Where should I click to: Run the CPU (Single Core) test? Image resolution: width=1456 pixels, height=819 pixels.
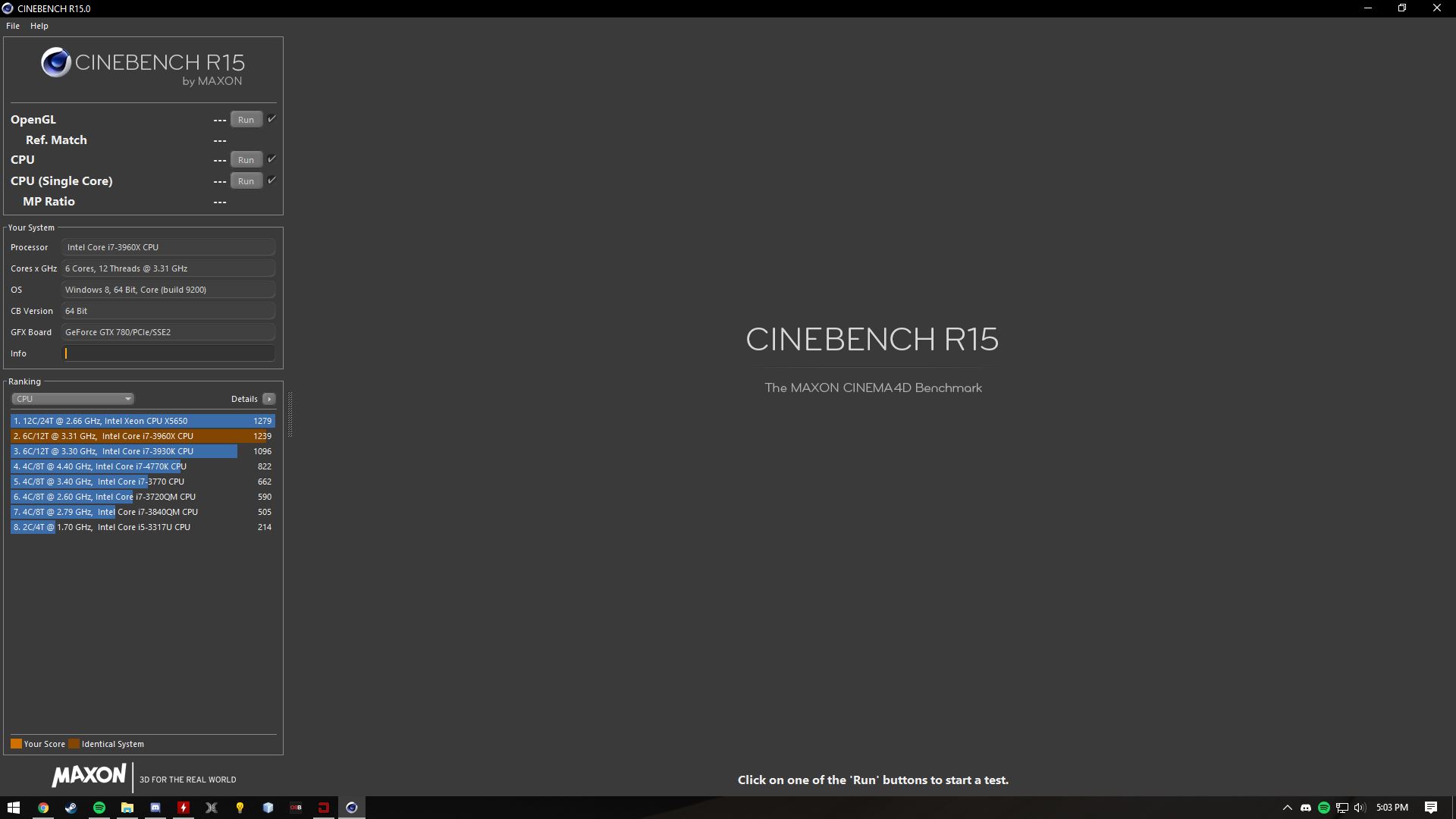[x=246, y=181]
